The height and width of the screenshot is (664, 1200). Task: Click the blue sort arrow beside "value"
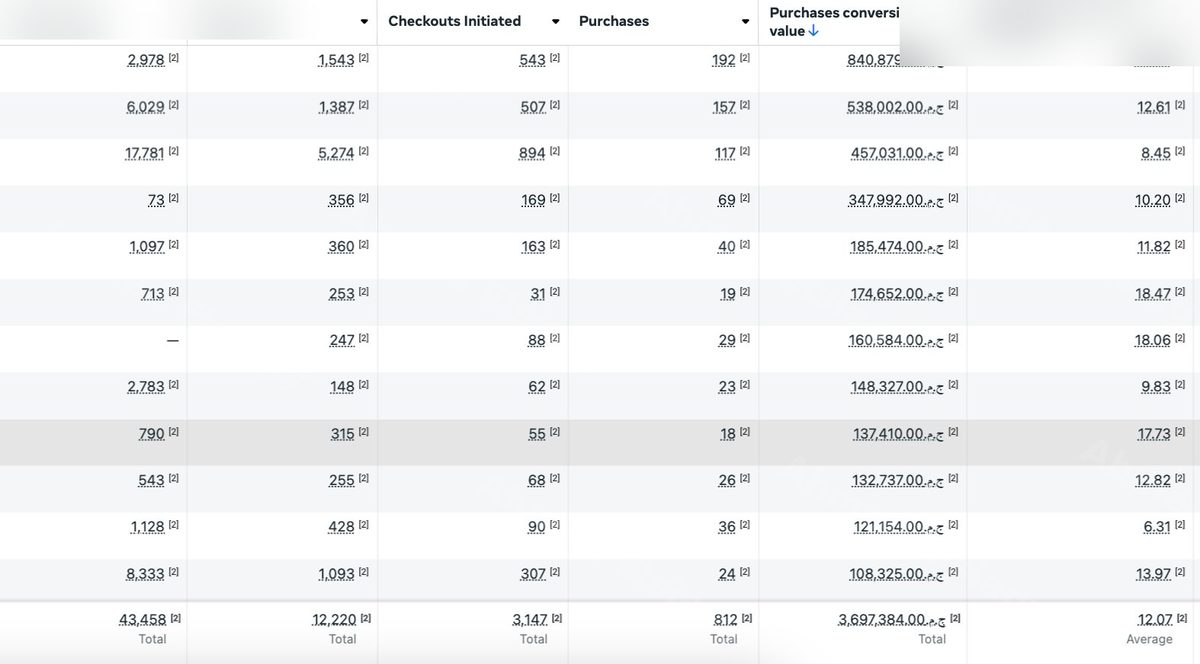coord(813,31)
